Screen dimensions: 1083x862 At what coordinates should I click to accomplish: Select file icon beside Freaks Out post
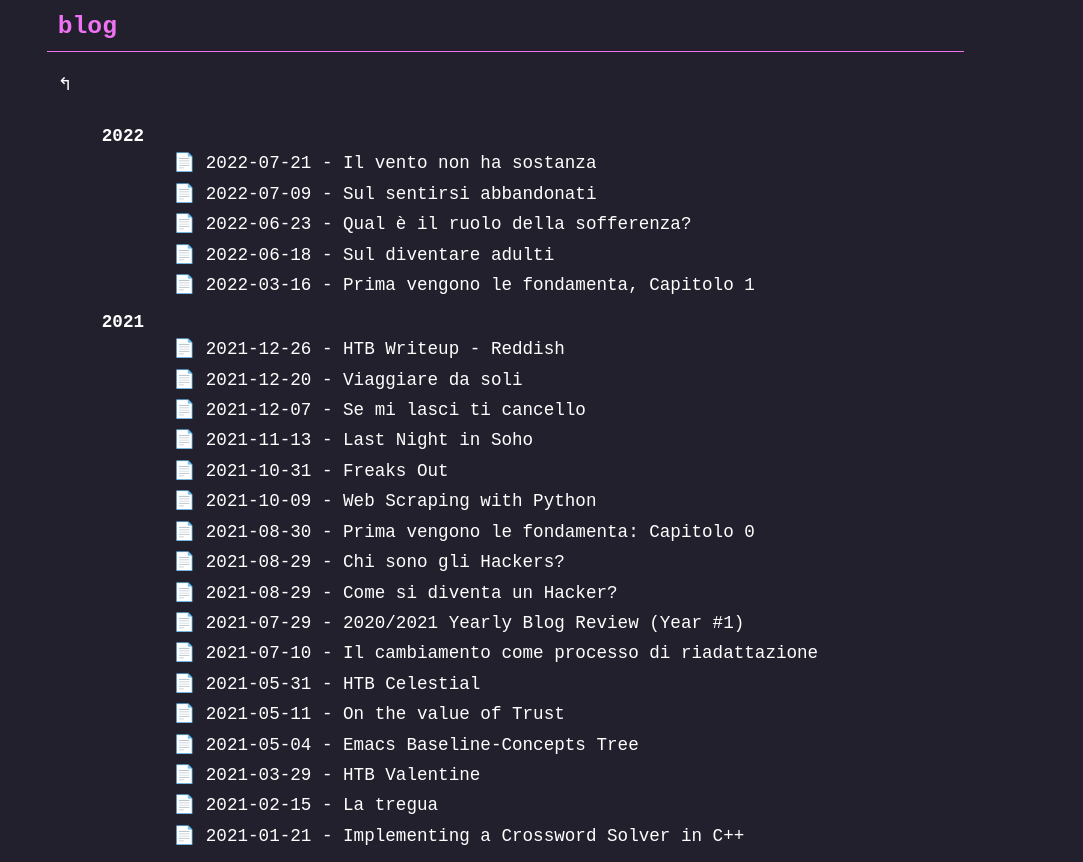[x=184, y=470]
